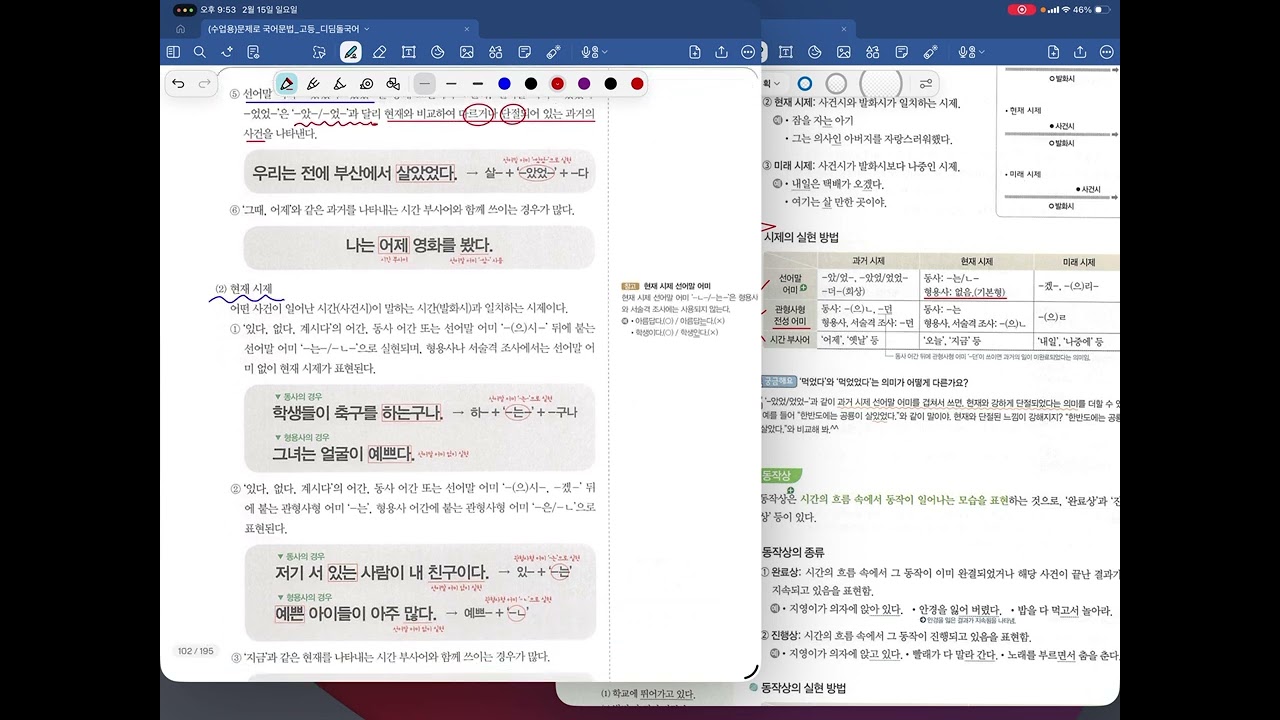
Task: Open Share menu in the right window
Action: pyautogui.click(x=1080, y=52)
